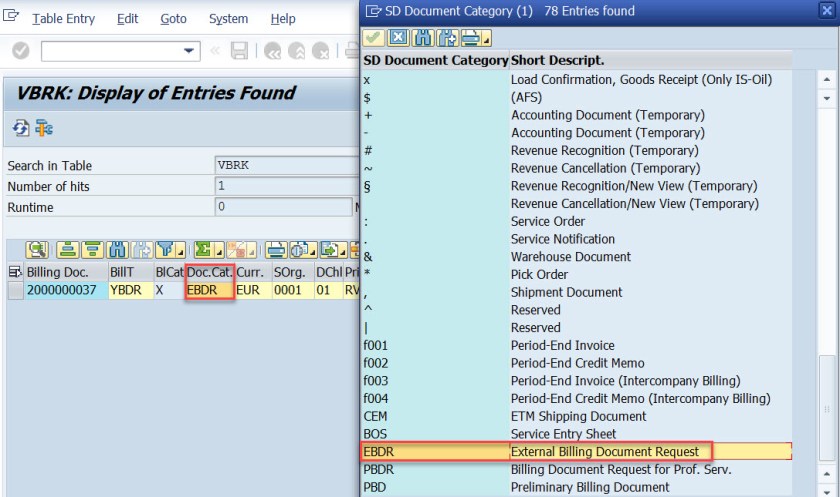The width and height of the screenshot is (840, 497).
Task: Open the Goto menu
Action: click(x=174, y=19)
